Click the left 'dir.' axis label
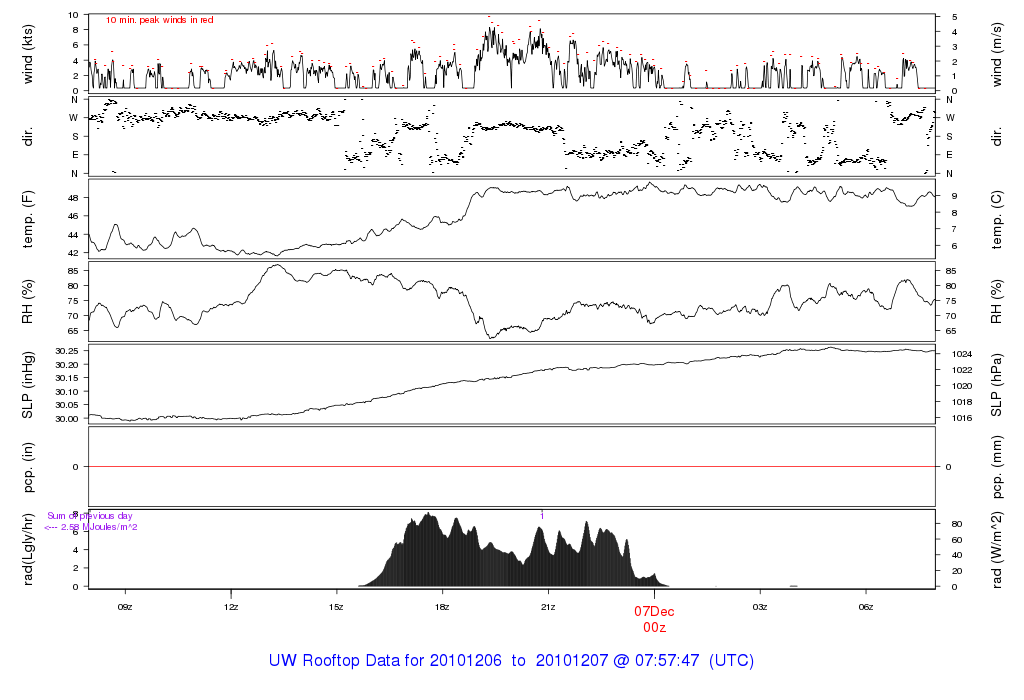 [x=27, y=137]
